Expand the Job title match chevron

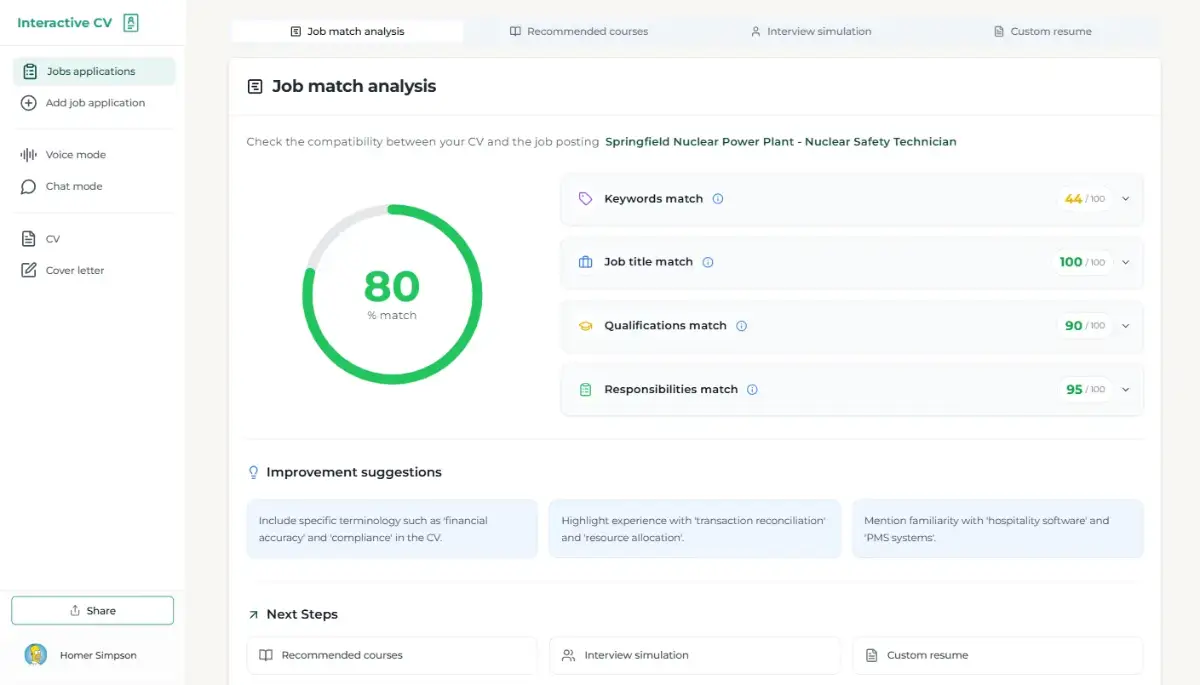click(1125, 262)
